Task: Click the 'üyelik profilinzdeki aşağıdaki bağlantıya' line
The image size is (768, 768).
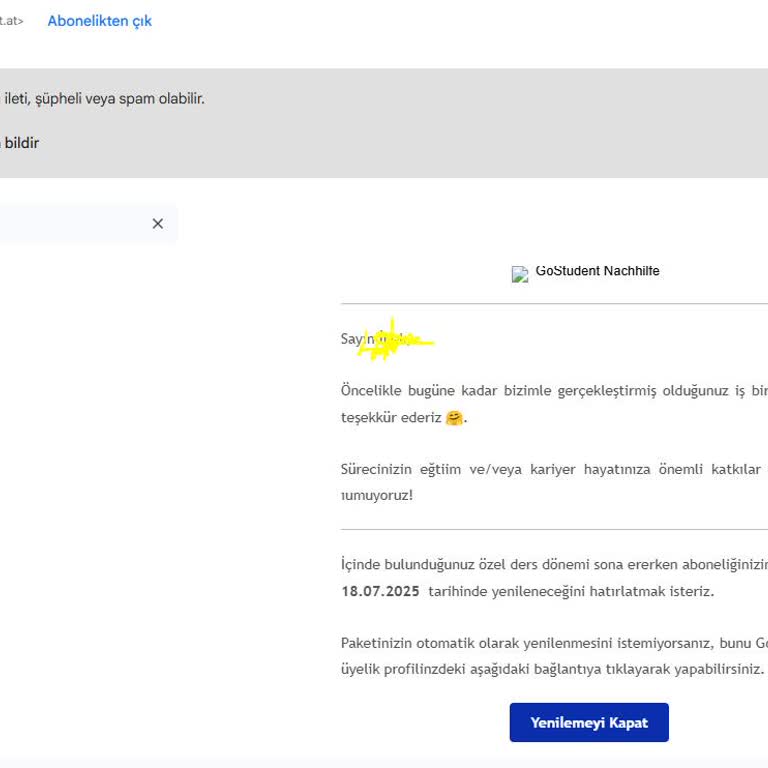Action: pos(552,669)
